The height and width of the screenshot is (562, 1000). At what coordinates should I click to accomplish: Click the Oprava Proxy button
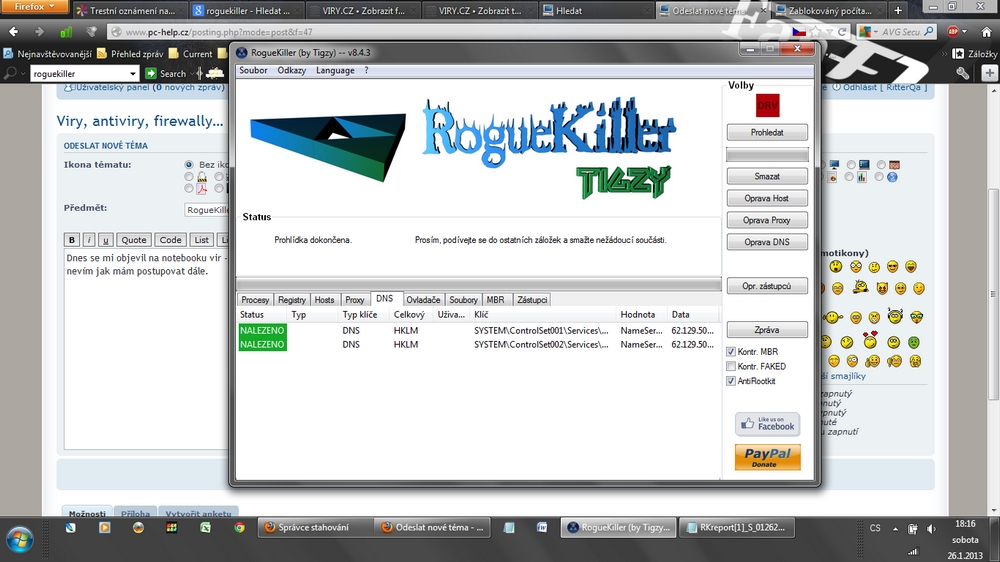pos(767,220)
